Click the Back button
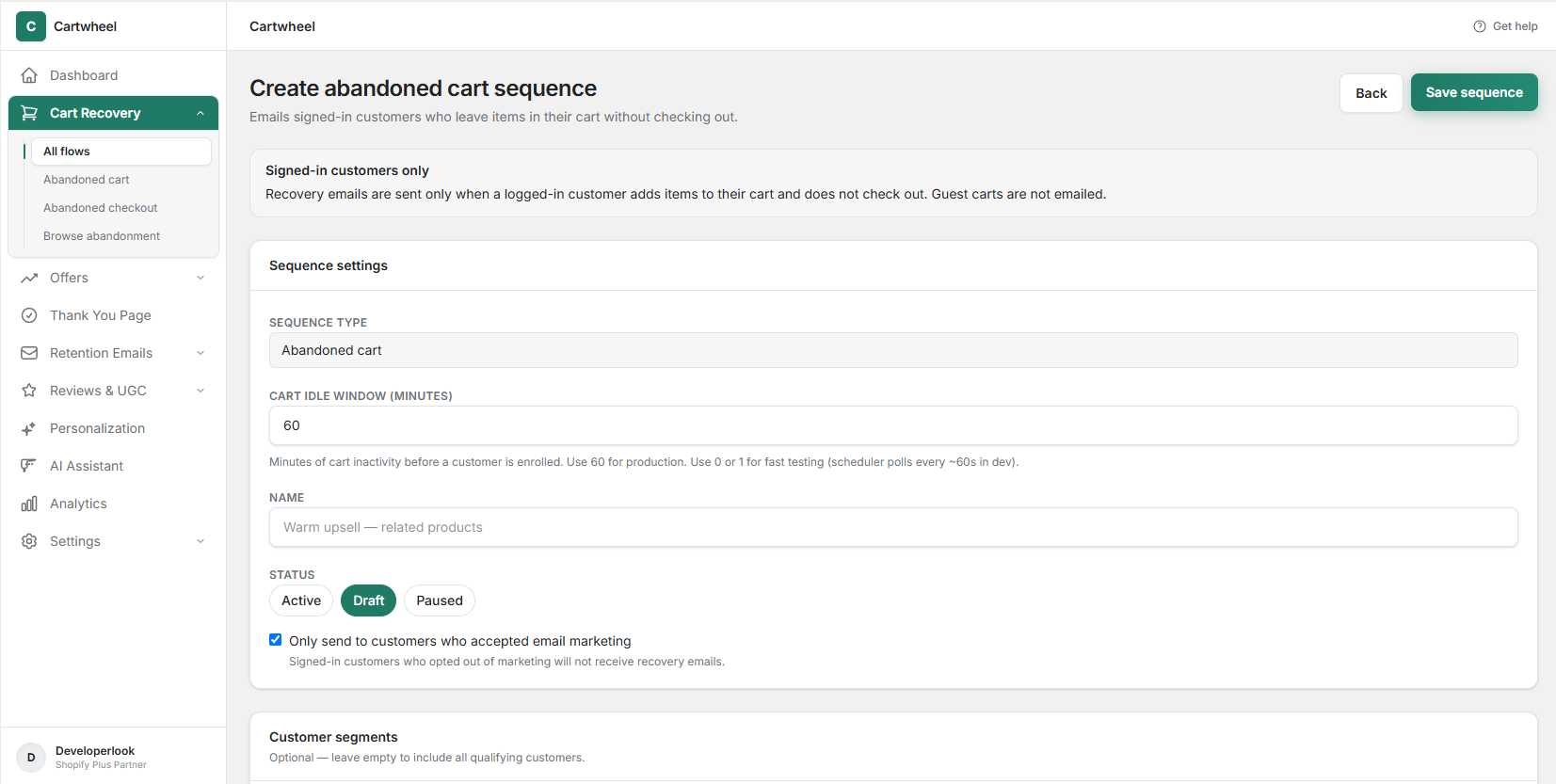 point(1372,93)
